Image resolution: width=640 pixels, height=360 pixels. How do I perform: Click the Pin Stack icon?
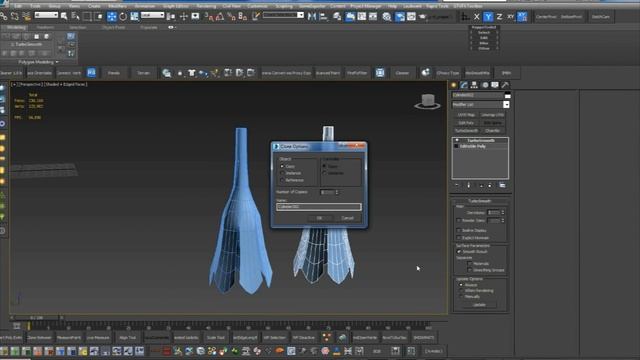point(457,185)
